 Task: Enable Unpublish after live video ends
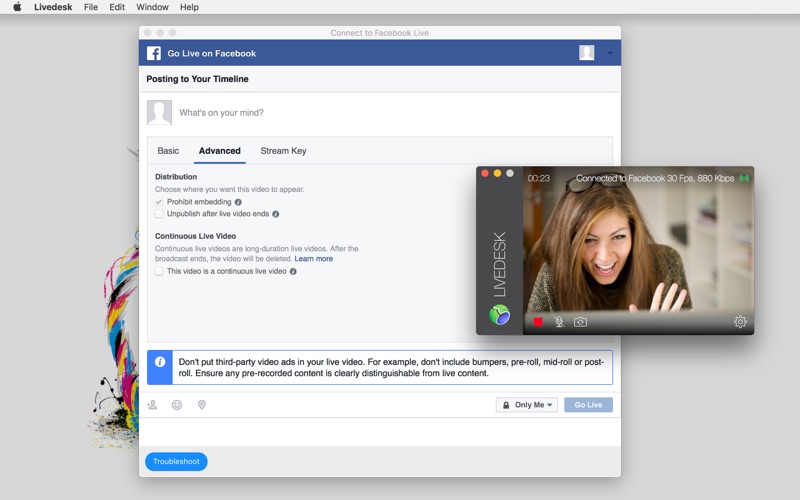point(159,214)
